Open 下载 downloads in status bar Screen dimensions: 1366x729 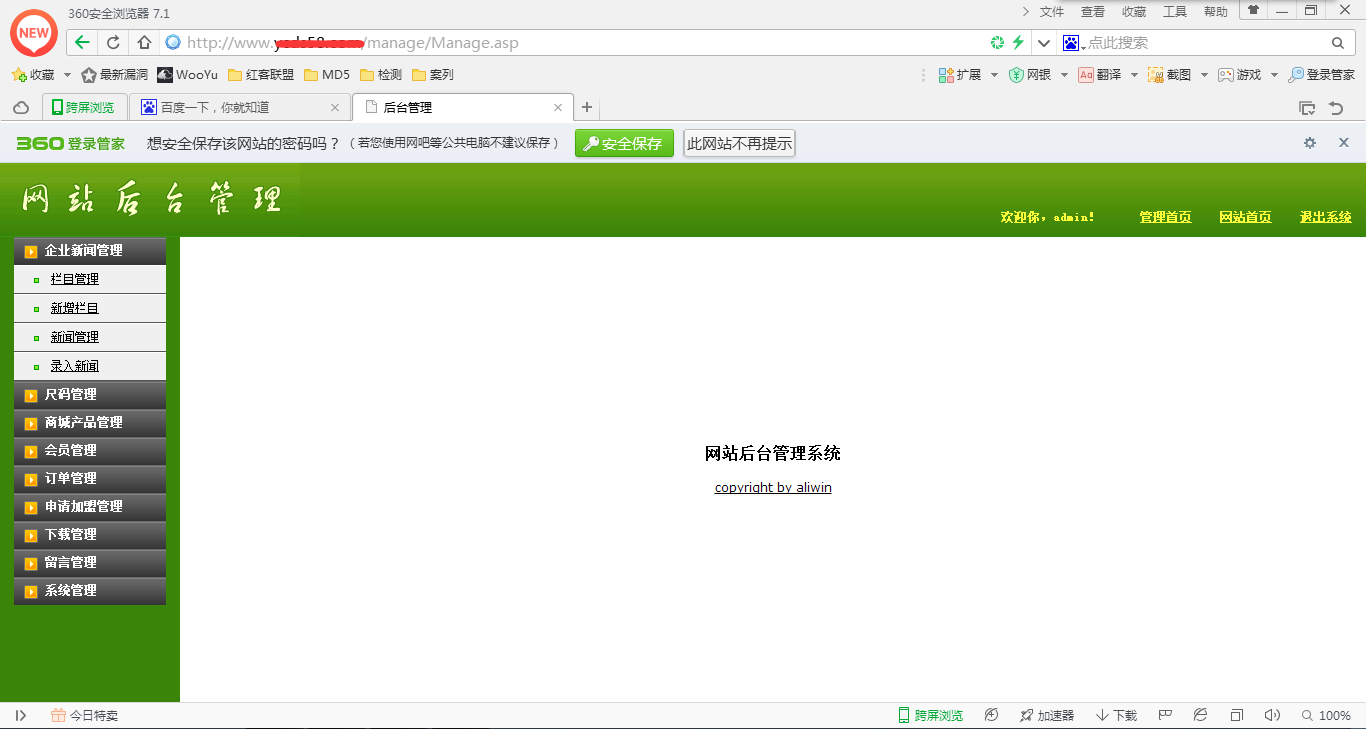click(x=1117, y=716)
